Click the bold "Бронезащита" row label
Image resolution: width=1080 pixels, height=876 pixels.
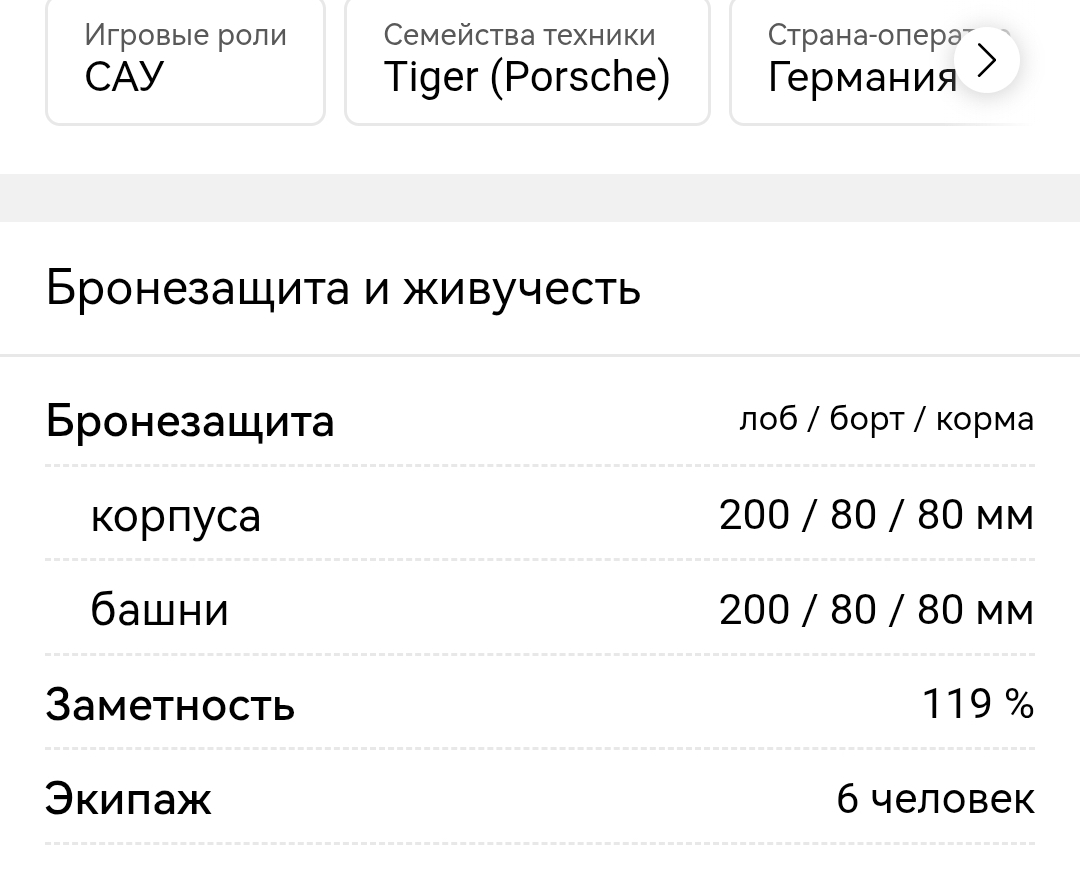click(190, 421)
